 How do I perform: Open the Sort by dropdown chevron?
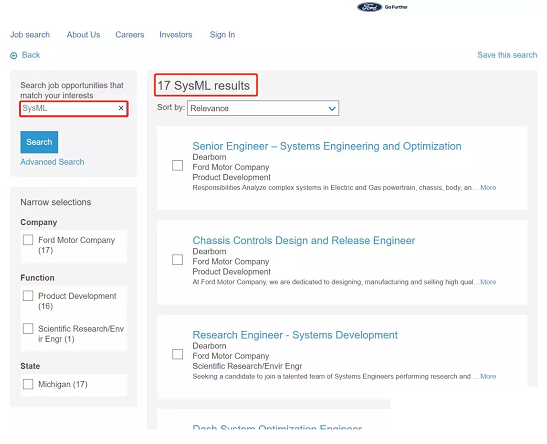332,108
